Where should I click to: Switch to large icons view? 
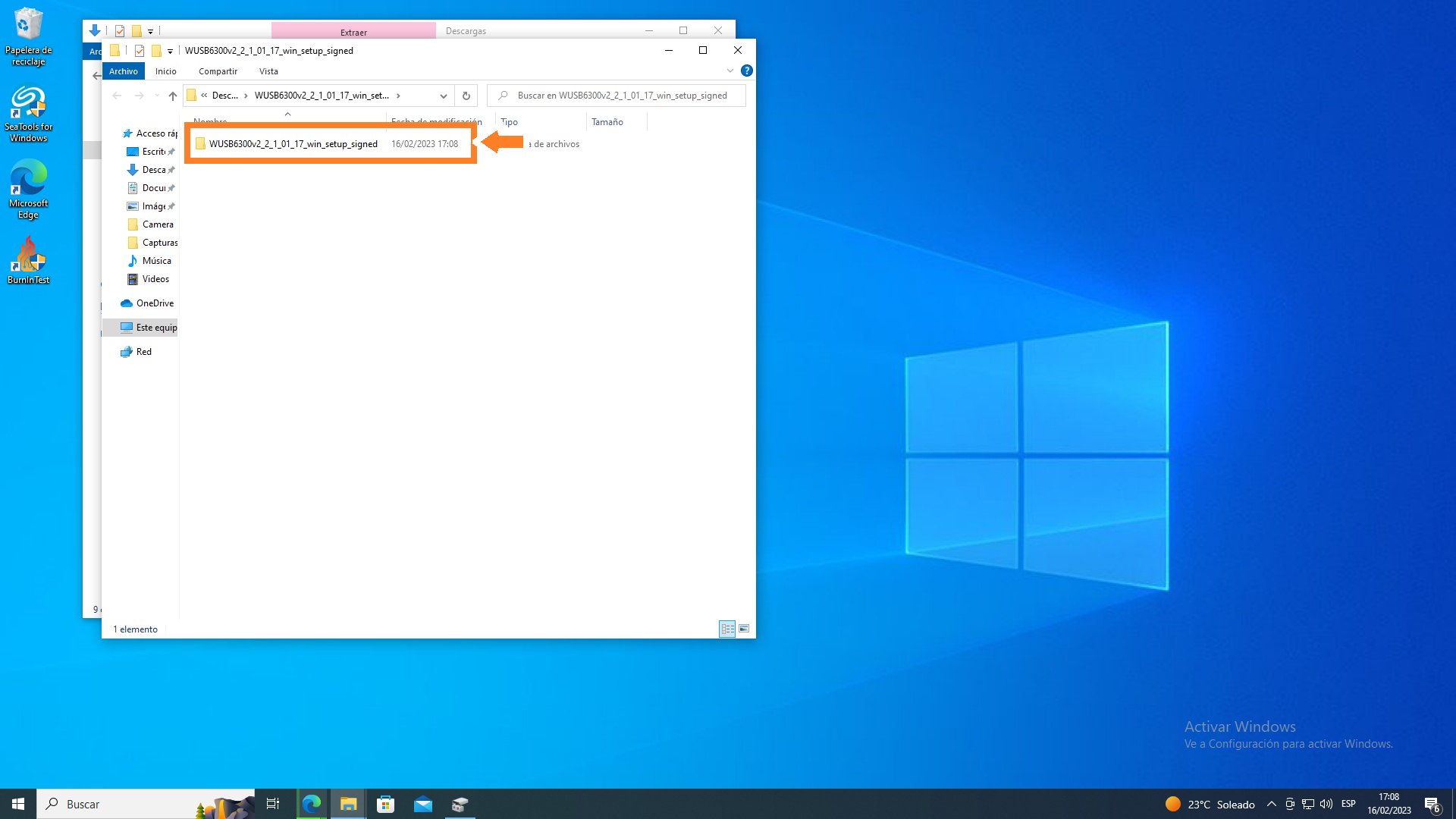744,629
